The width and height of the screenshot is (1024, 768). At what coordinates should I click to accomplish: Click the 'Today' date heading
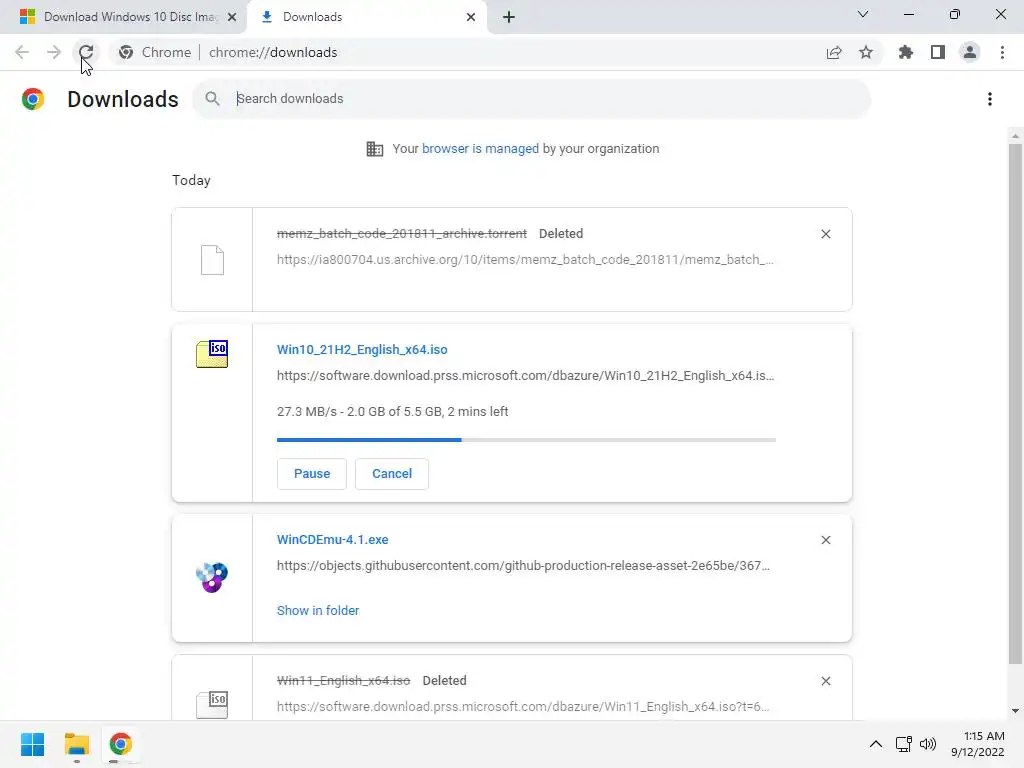(191, 180)
